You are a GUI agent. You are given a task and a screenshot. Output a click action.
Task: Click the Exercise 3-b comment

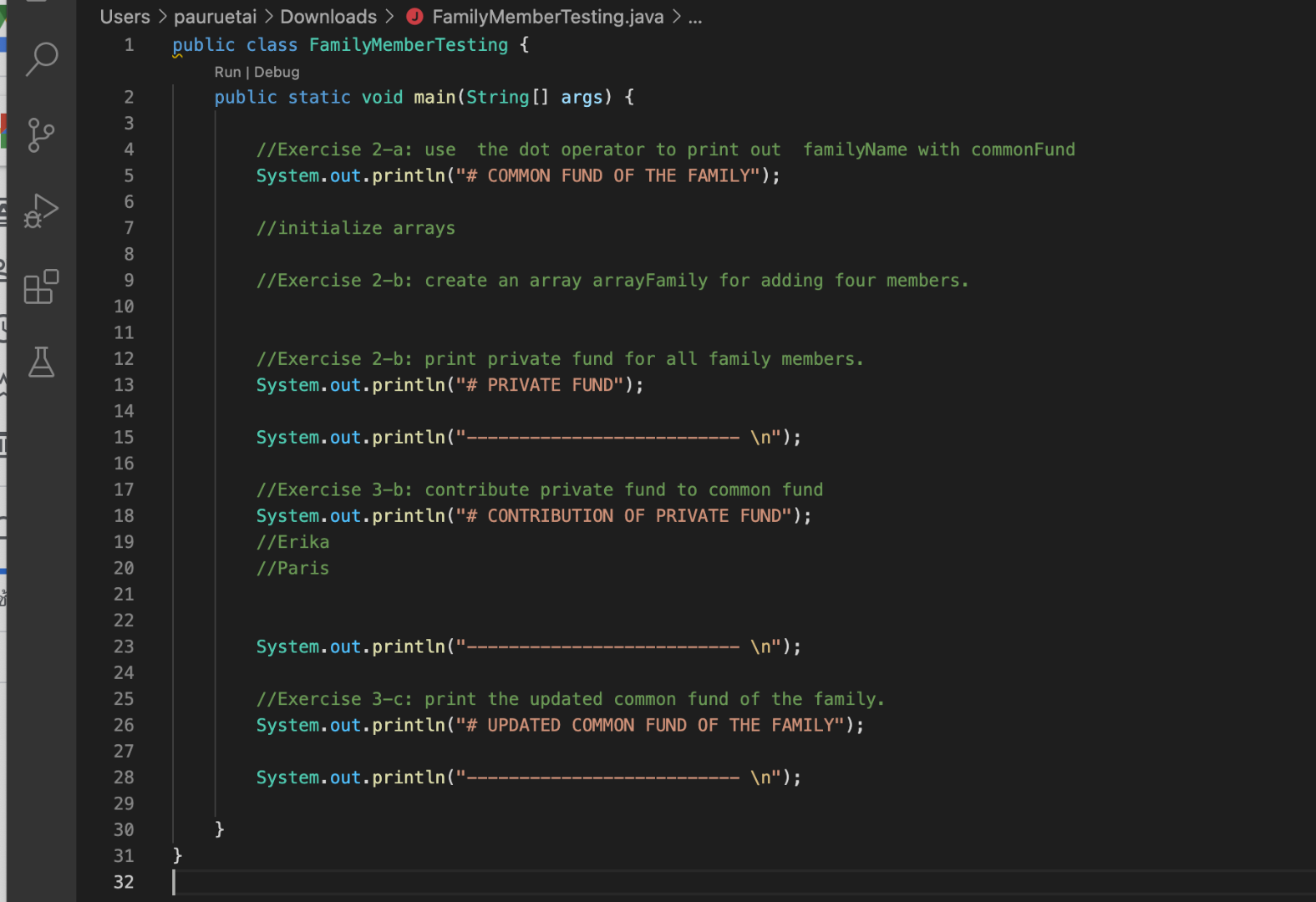tap(540, 490)
